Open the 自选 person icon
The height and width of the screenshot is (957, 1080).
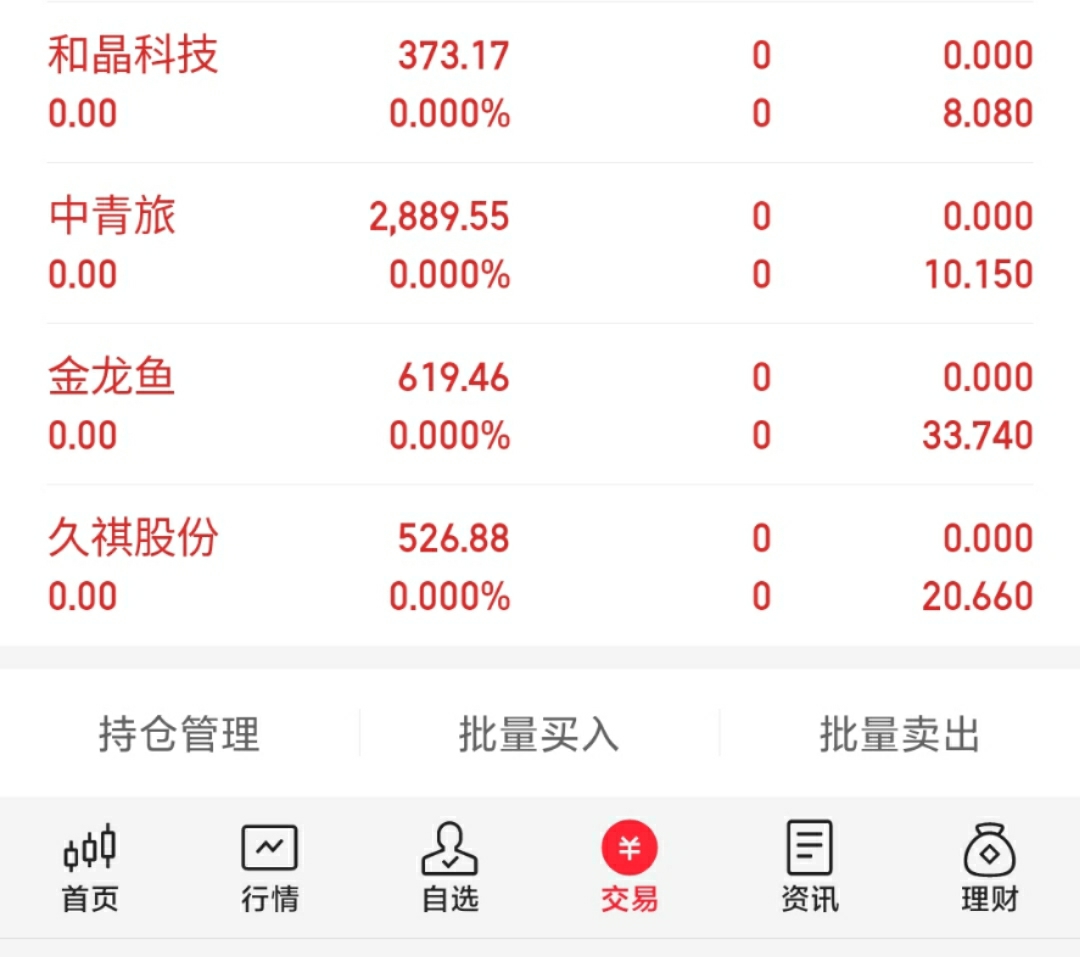coord(449,847)
